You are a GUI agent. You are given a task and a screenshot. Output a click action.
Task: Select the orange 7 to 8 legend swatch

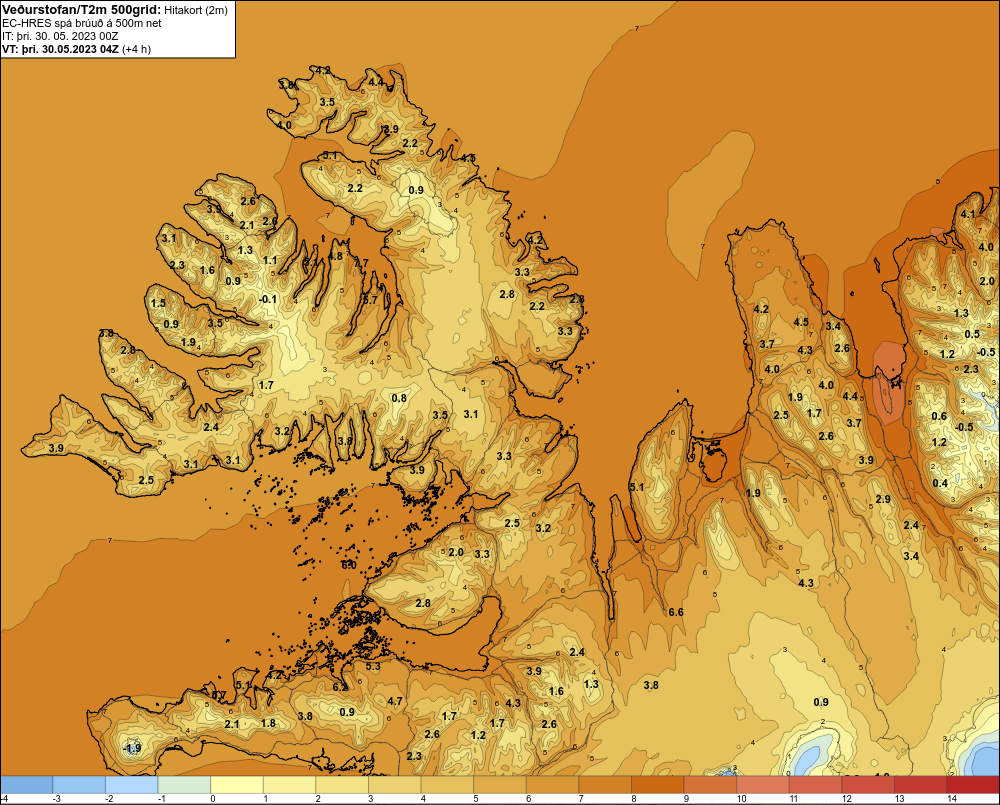[605, 785]
